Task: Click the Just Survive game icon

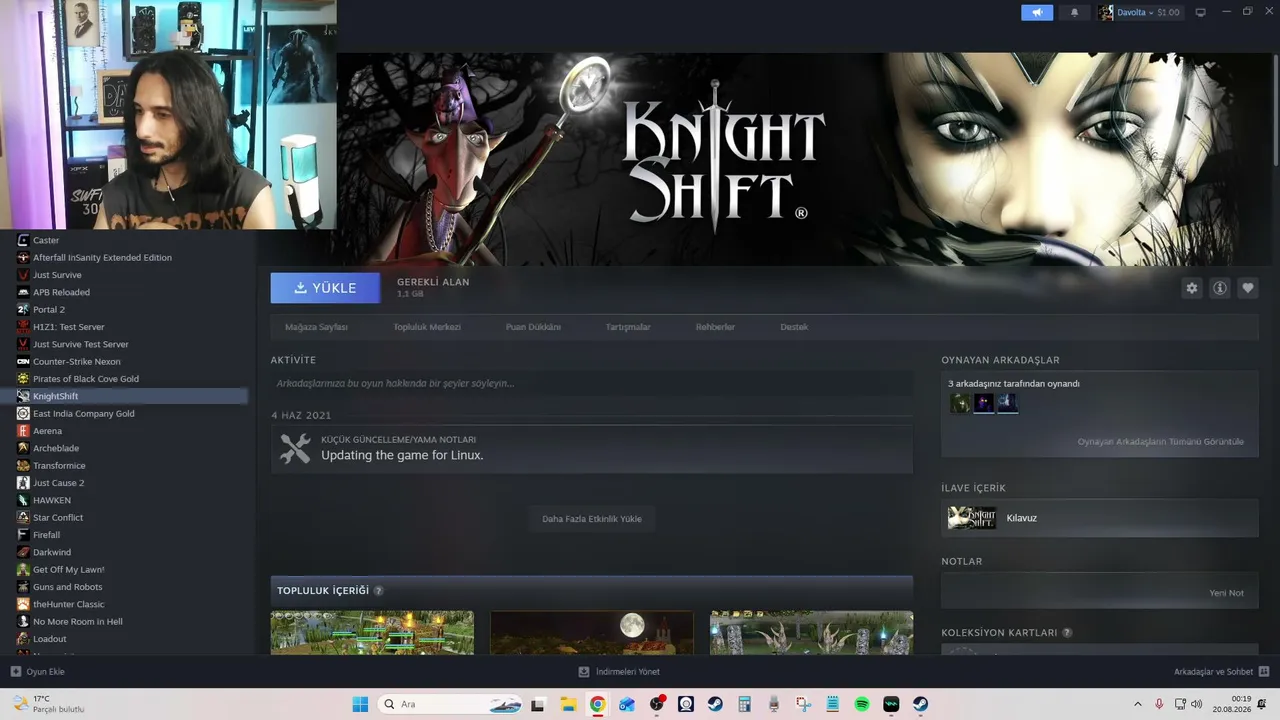Action: (x=23, y=275)
